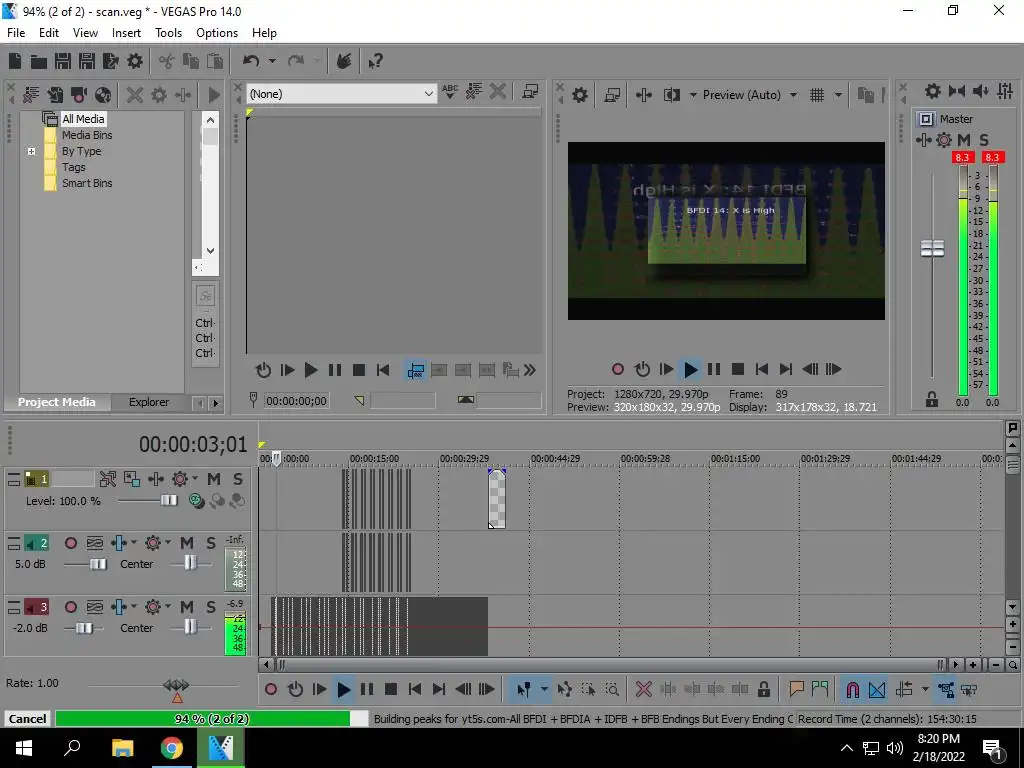Open the Undo history dropdown arrow
The height and width of the screenshot is (768, 1024).
272,61
